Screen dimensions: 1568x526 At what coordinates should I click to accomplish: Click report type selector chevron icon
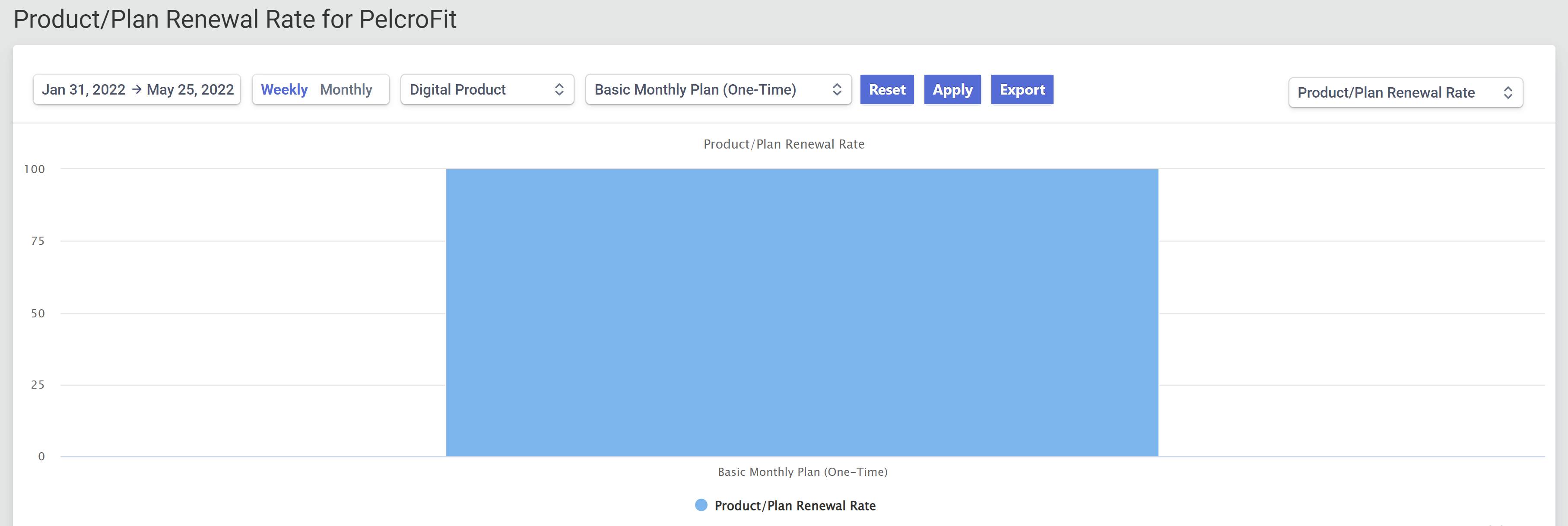tap(1507, 92)
